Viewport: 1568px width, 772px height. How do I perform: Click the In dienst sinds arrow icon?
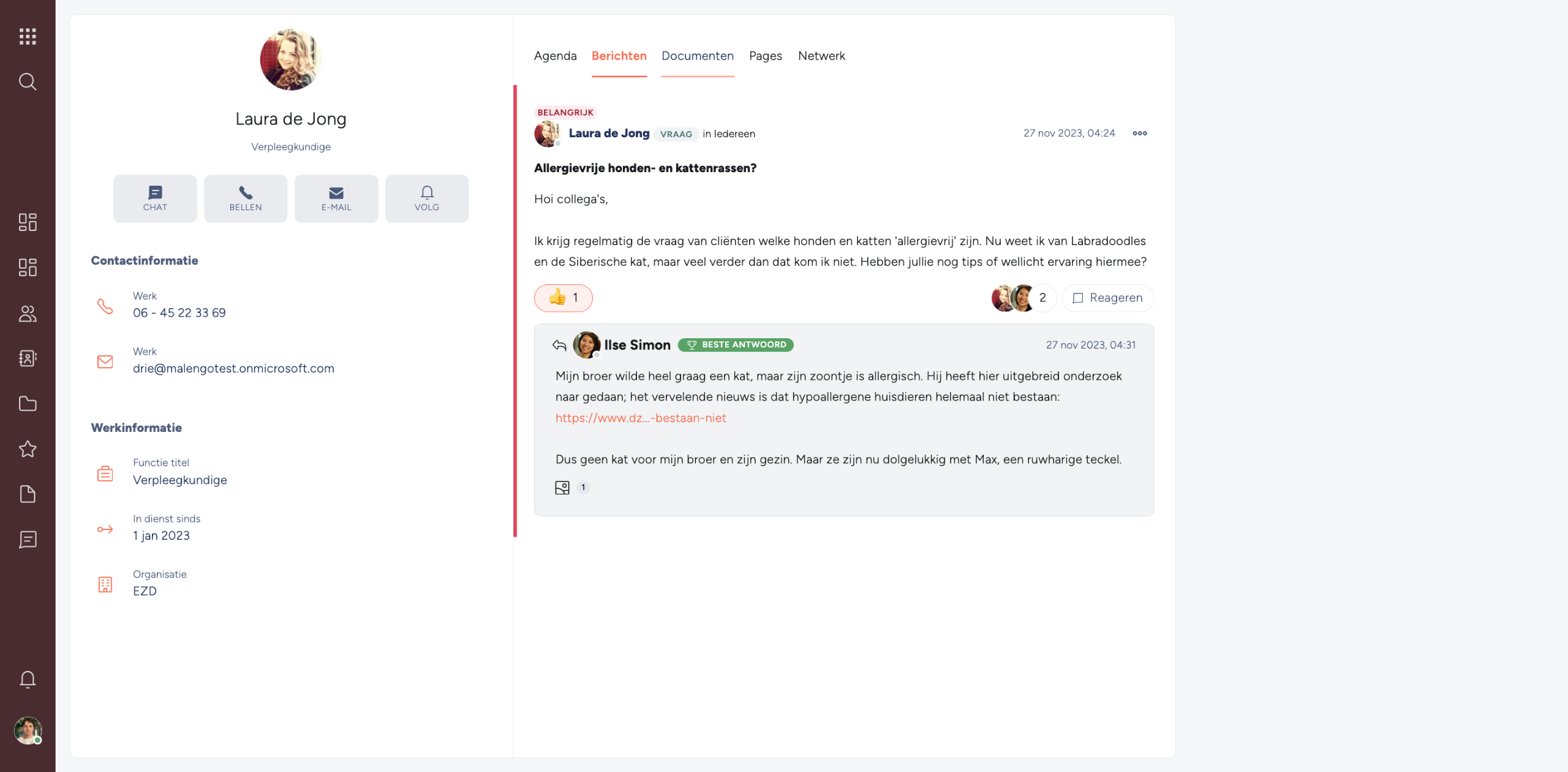(x=105, y=529)
